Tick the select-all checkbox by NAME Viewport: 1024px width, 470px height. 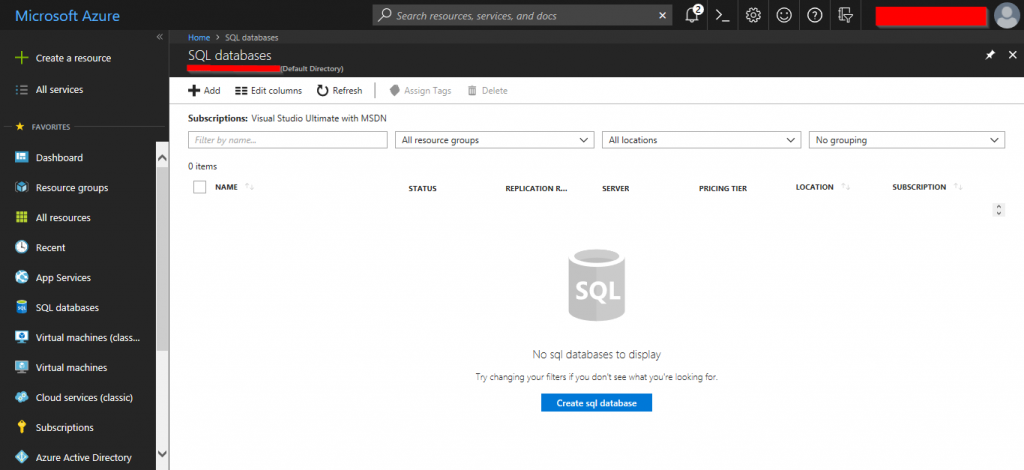(200, 187)
